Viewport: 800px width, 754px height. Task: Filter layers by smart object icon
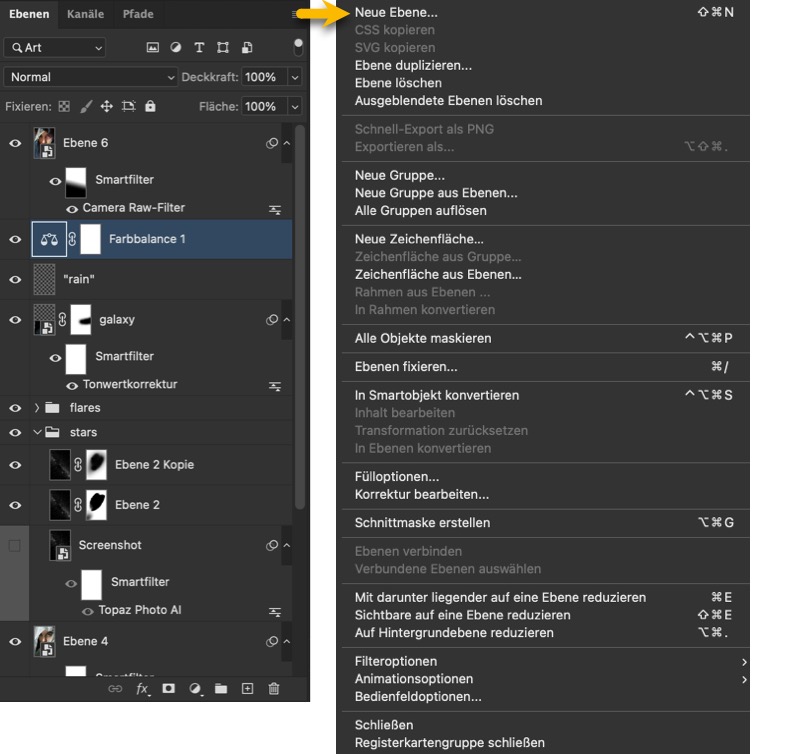(x=247, y=47)
